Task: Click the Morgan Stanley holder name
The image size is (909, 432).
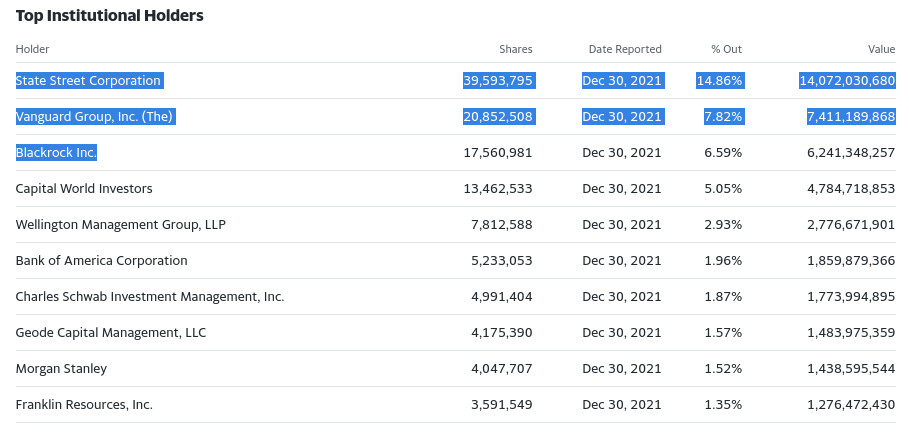Action: (x=61, y=369)
